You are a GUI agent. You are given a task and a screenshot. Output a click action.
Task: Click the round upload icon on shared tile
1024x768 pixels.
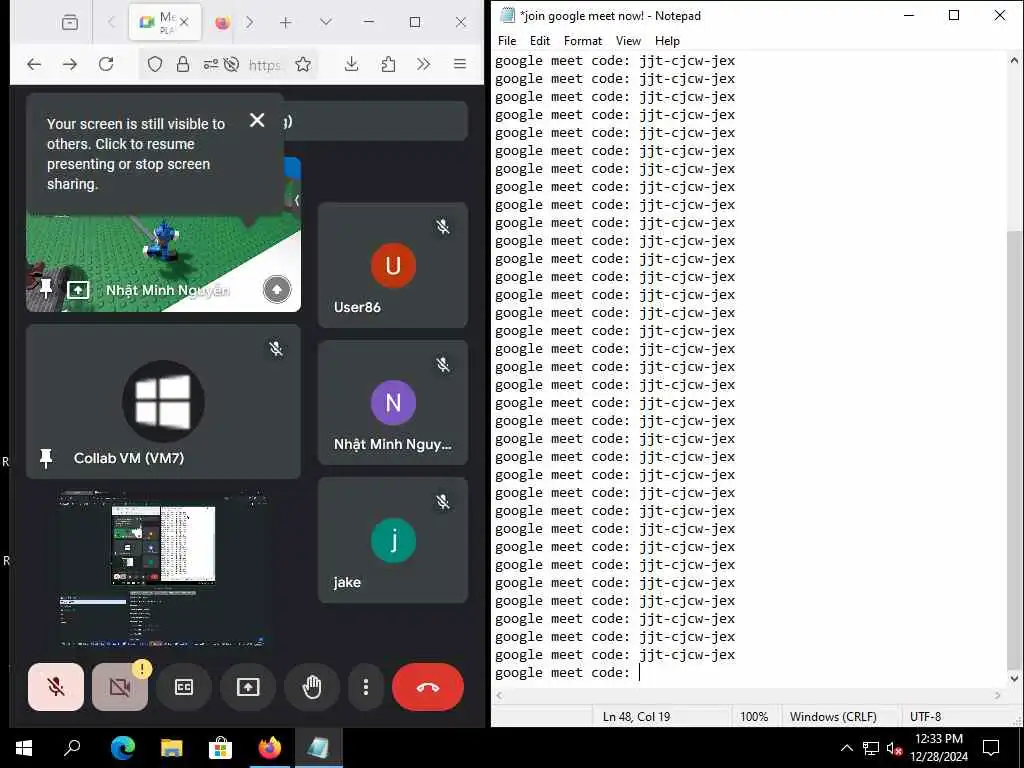pos(277,289)
